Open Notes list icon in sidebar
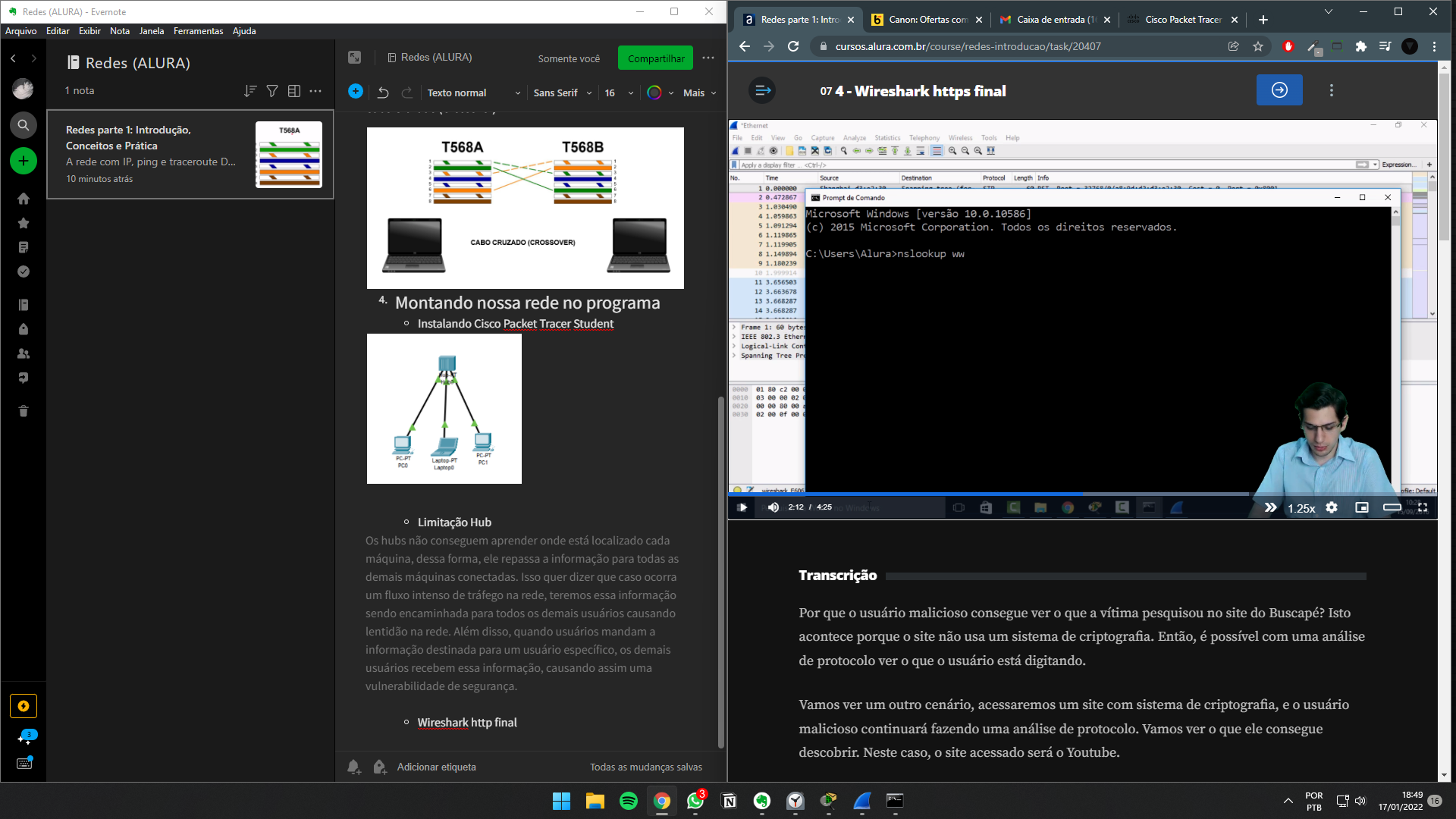Viewport: 1456px width, 819px height. point(24,247)
